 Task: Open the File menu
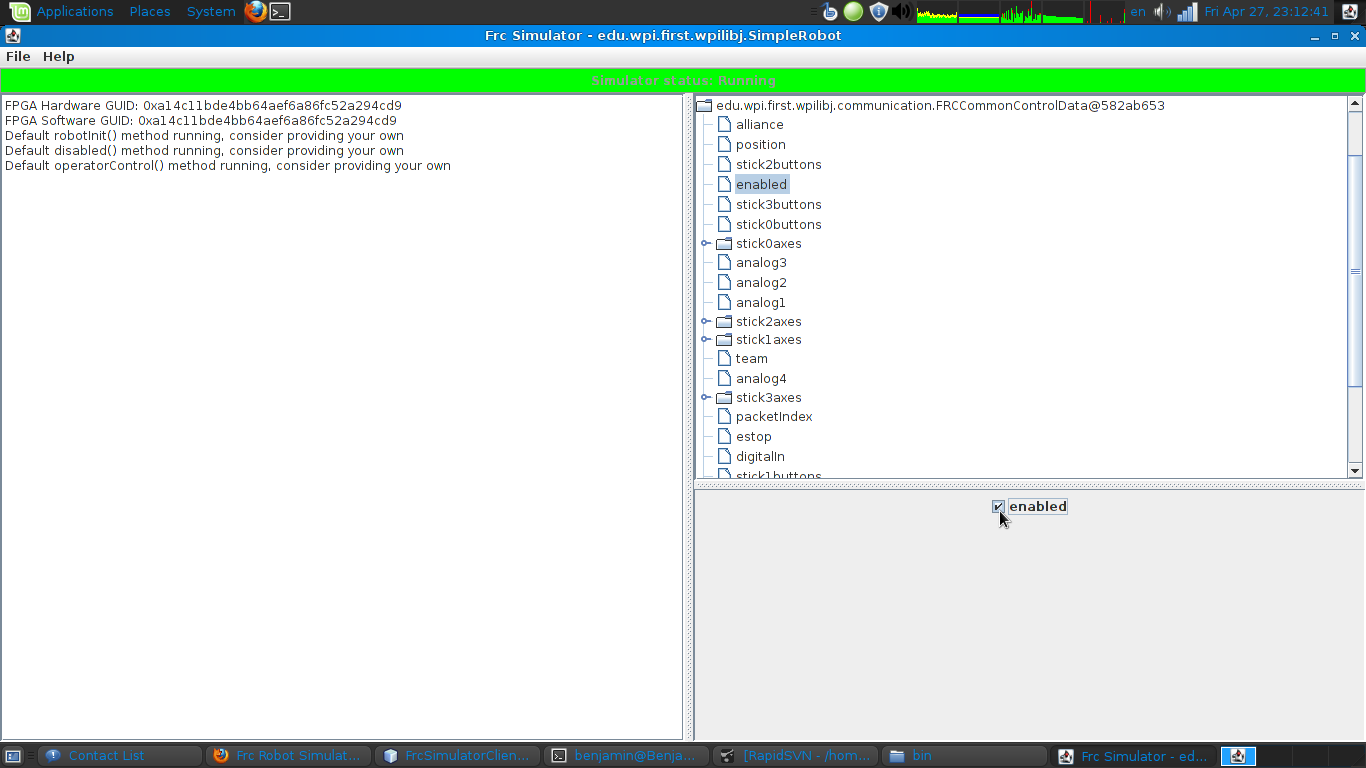coord(18,57)
